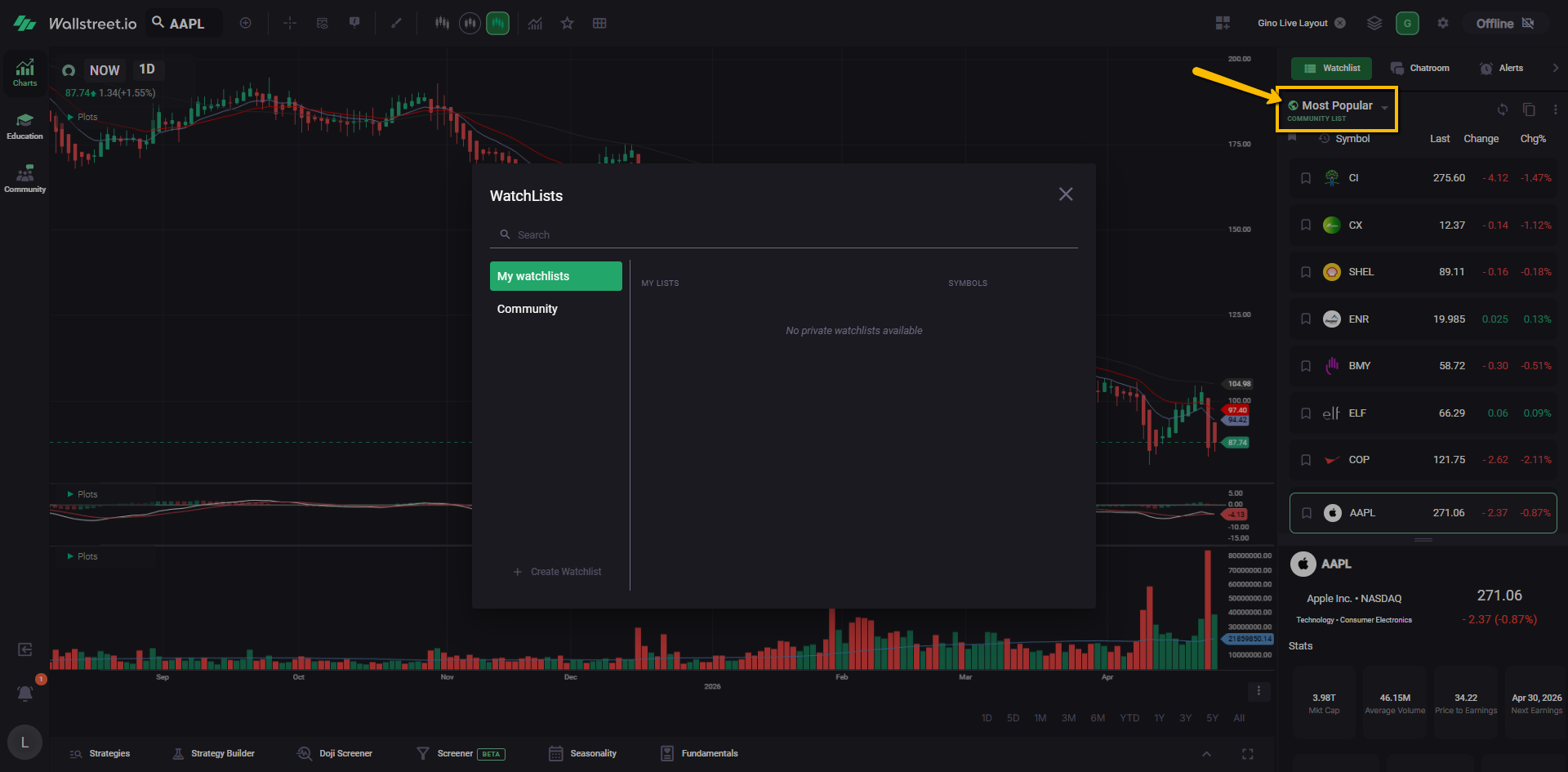Toggle bookmark flag for CI row

tap(1306, 178)
